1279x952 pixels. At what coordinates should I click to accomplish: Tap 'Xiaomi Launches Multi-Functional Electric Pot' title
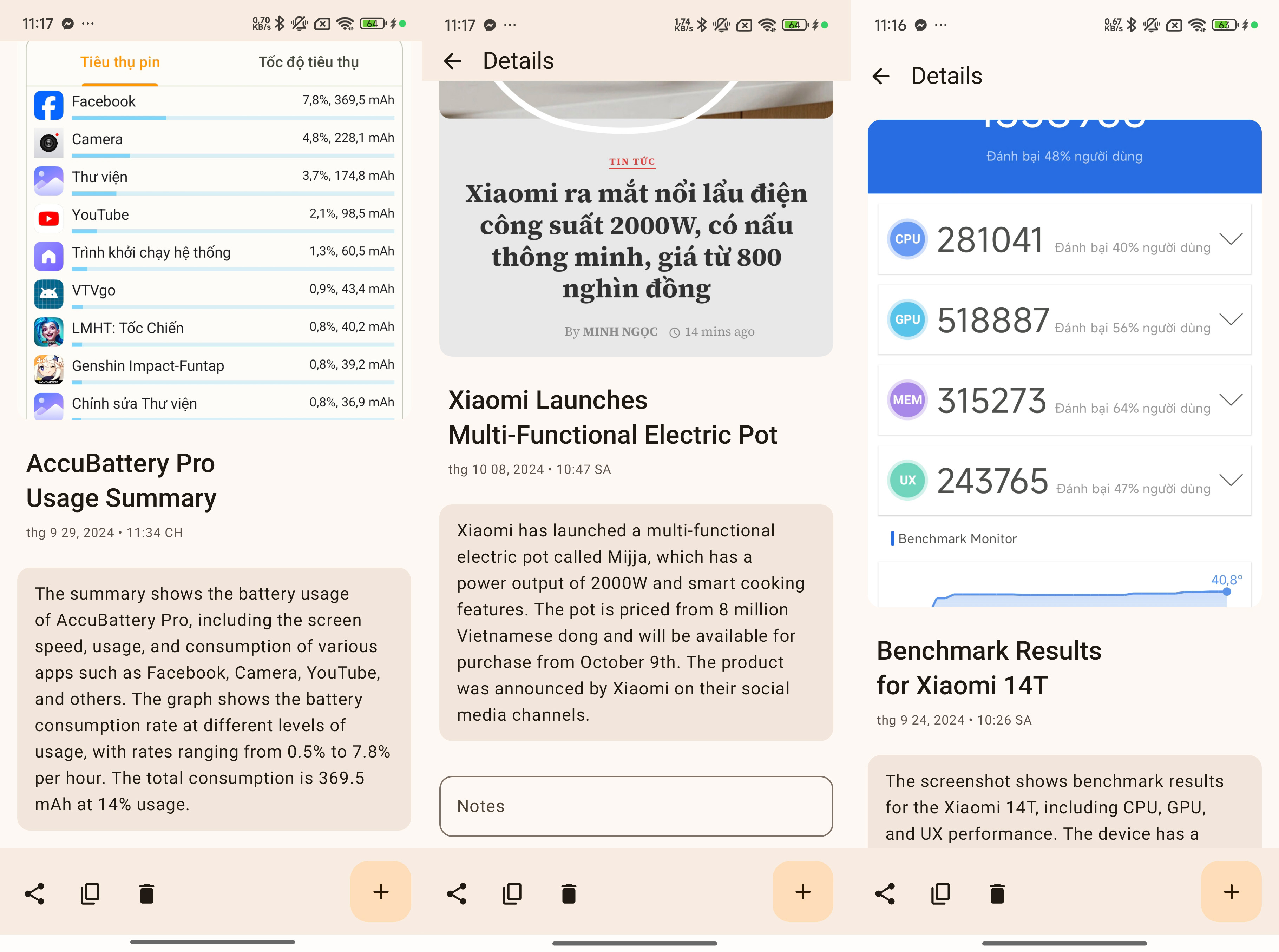pos(612,417)
